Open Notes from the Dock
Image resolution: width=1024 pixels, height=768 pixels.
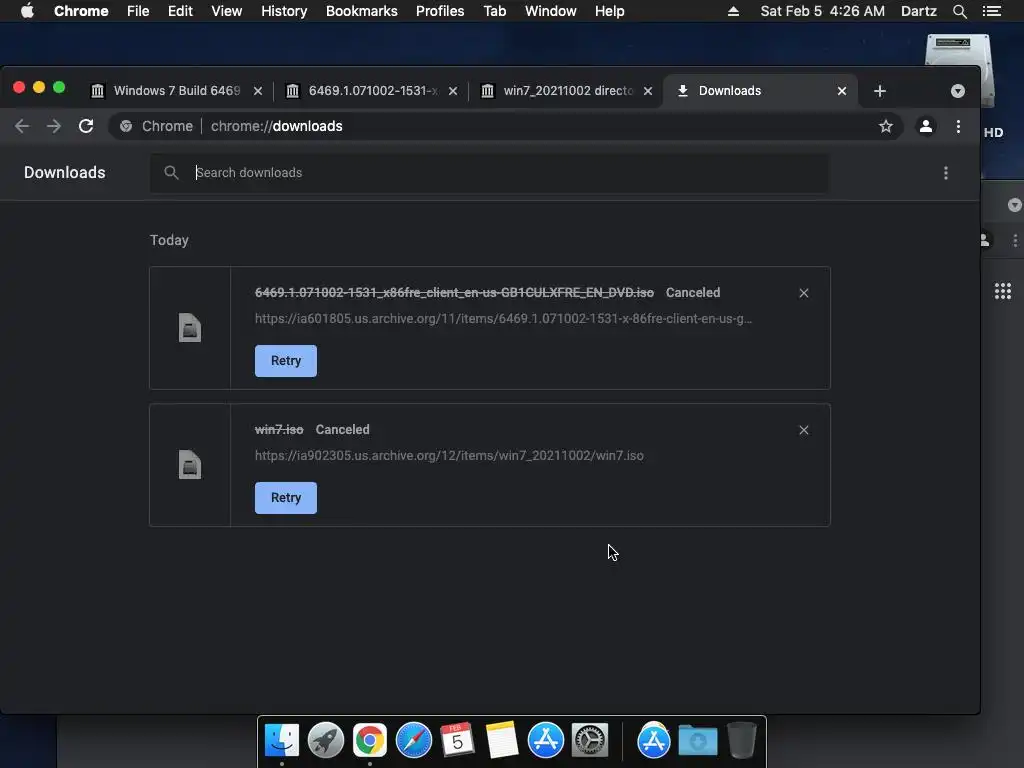[x=502, y=741]
